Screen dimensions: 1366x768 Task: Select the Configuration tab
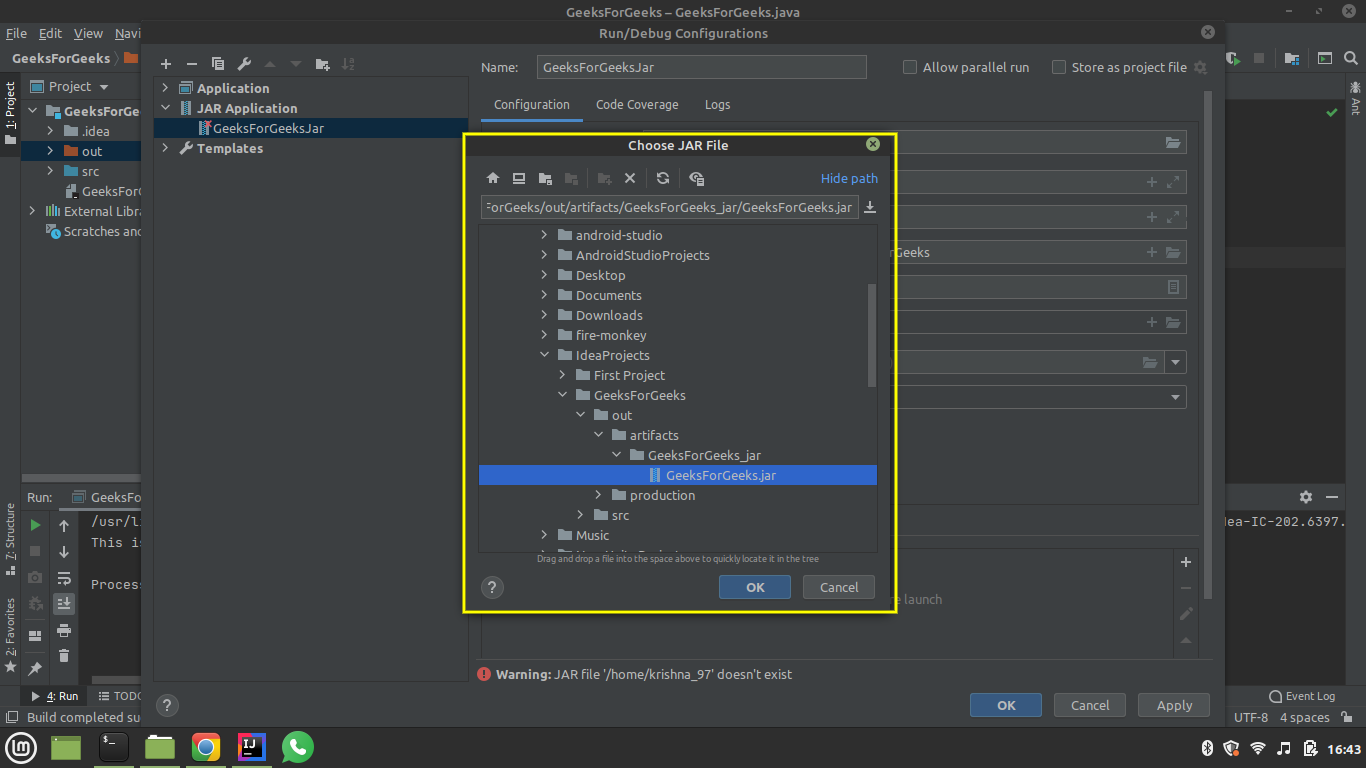[532, 104]
